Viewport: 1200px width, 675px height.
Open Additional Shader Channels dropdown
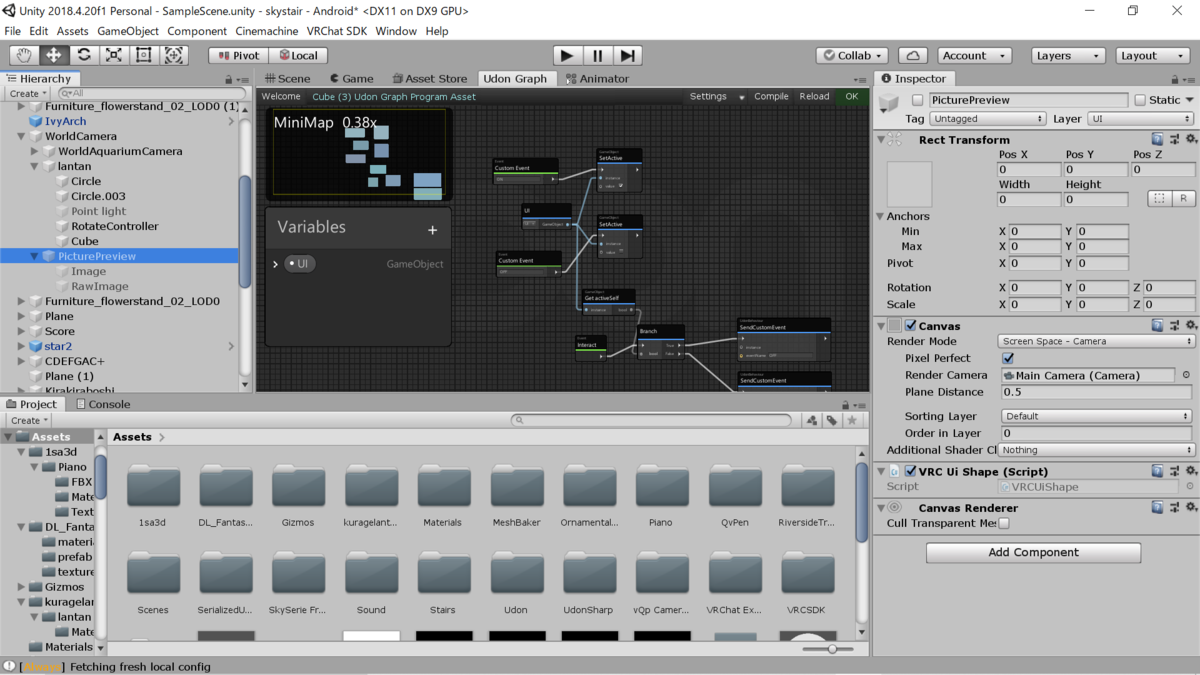[1097, 450]
